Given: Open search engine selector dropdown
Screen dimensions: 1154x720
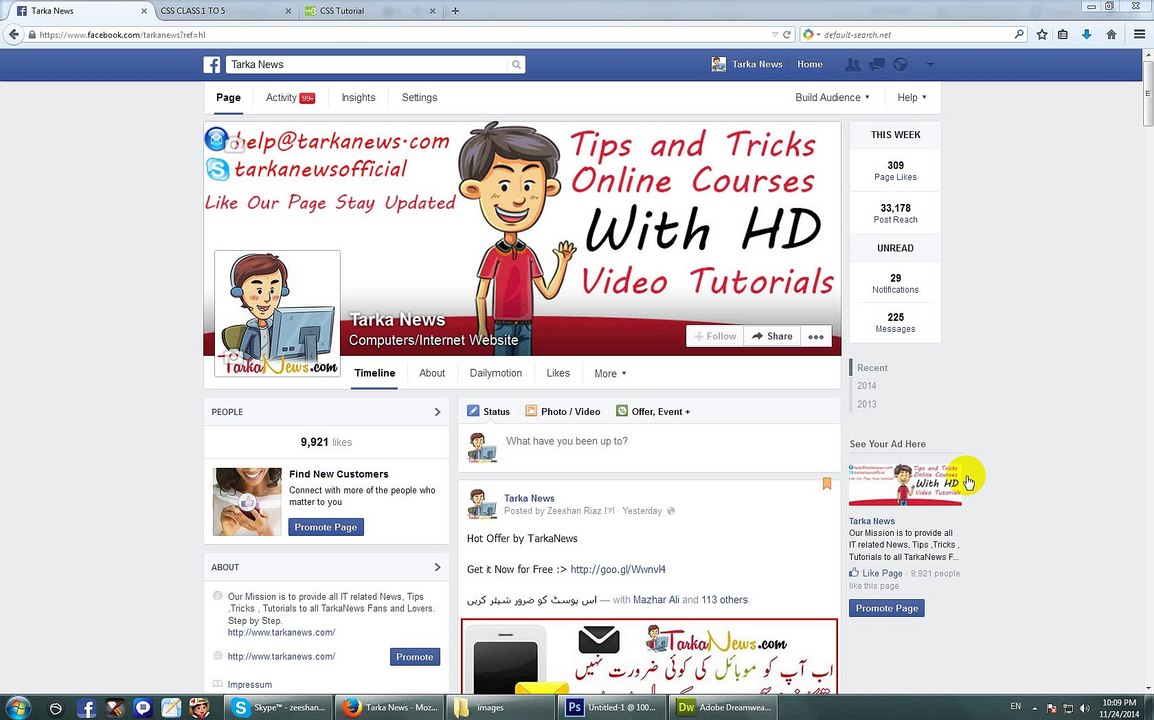Looking at the screenshot, I should pos(812,35).
